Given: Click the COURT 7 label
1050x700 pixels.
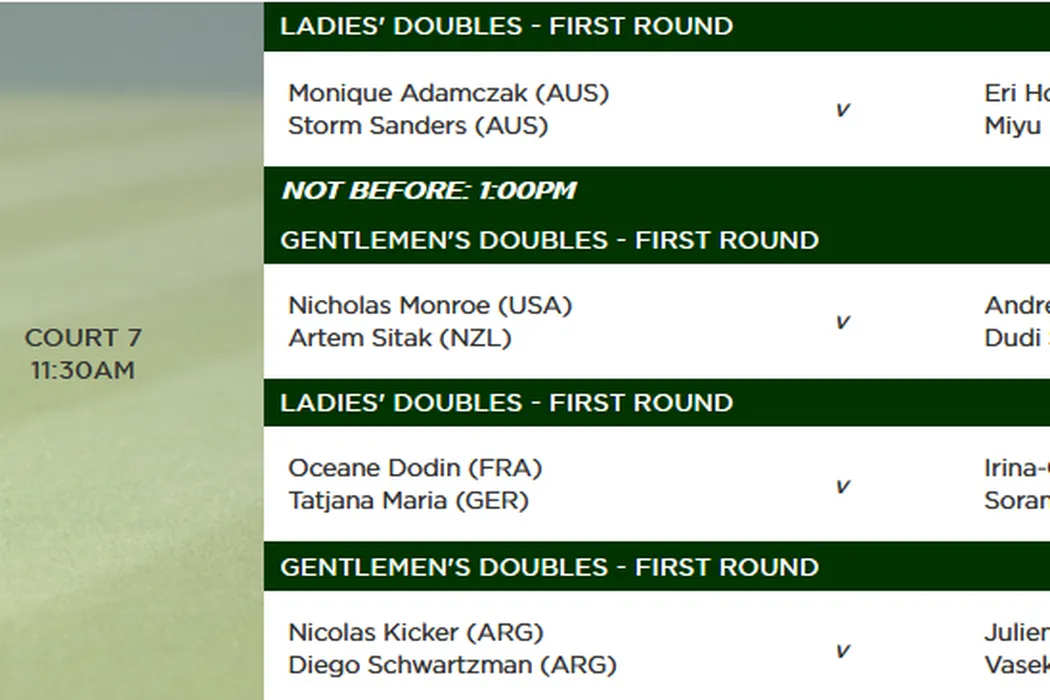Looking at the screenshot, I should click(83, 338).
